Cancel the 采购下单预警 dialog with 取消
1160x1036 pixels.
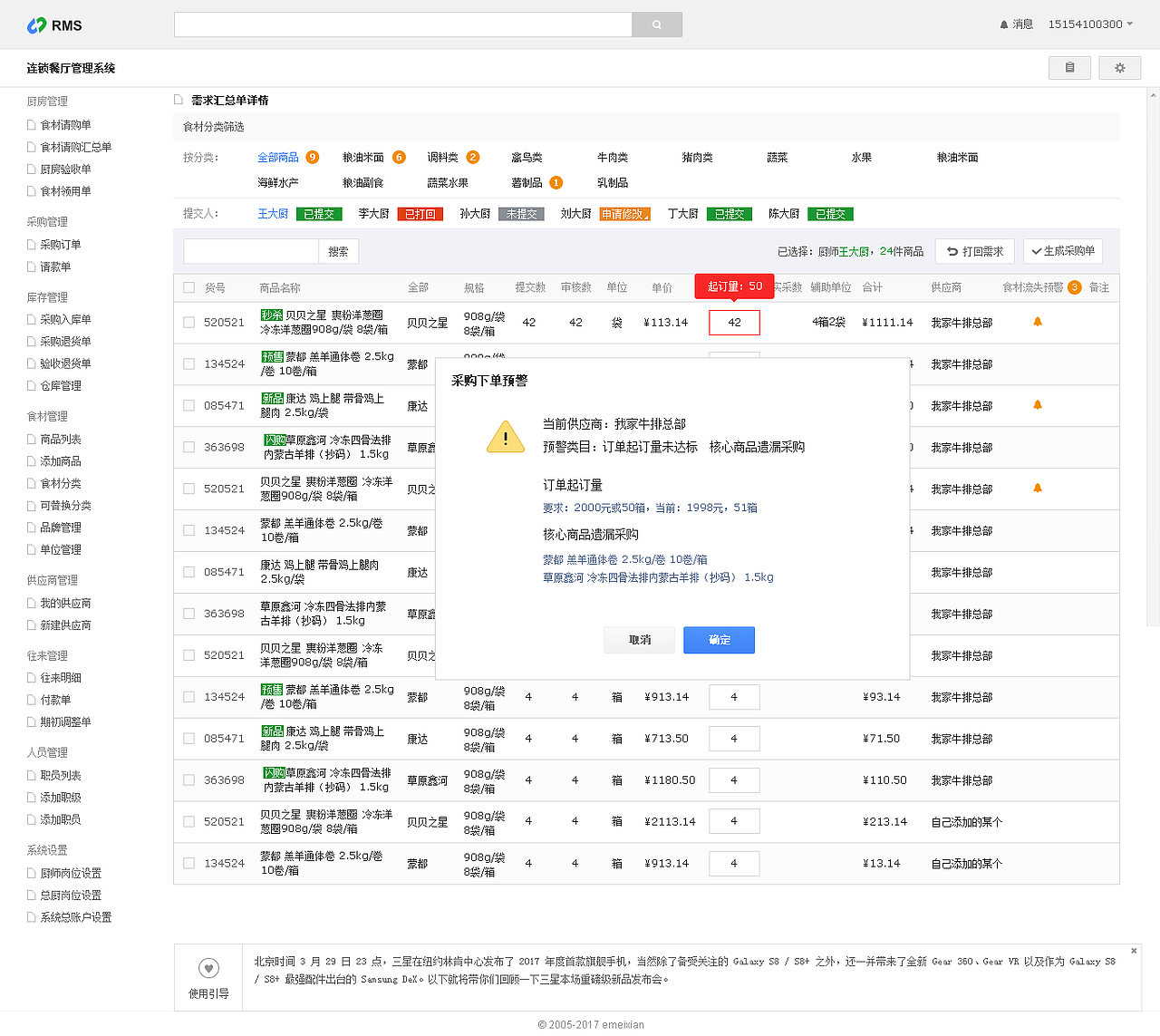click(x=640, y=640)
